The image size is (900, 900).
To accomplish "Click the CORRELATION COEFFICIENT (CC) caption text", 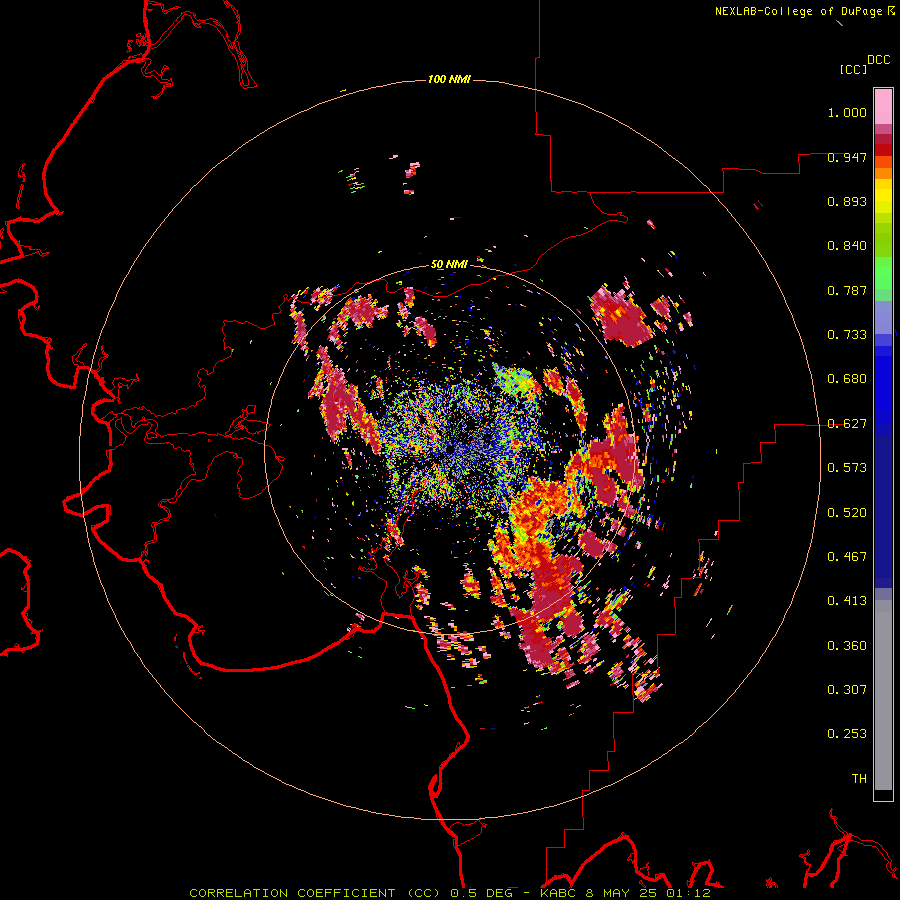I will [315, 893].
